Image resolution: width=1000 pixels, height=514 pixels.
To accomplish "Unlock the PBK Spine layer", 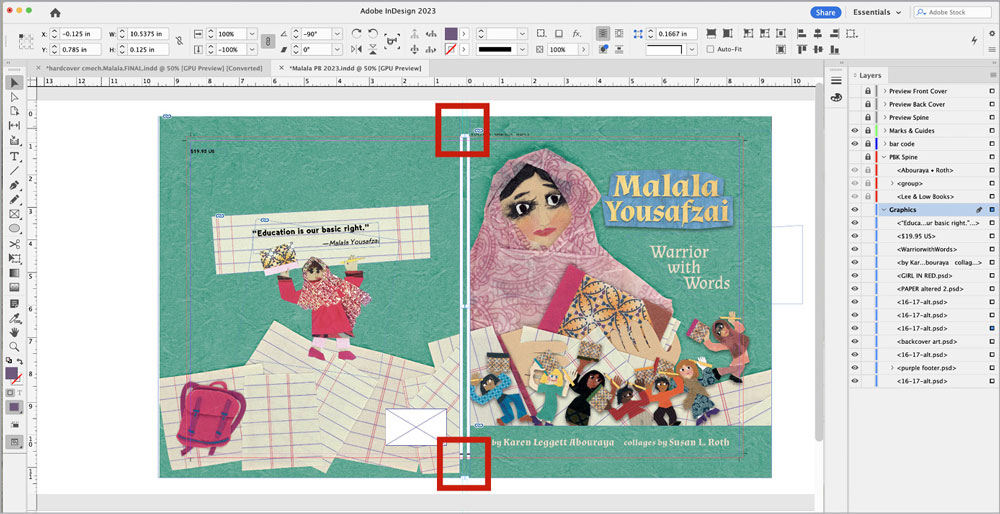I will [x=868, y=157].
